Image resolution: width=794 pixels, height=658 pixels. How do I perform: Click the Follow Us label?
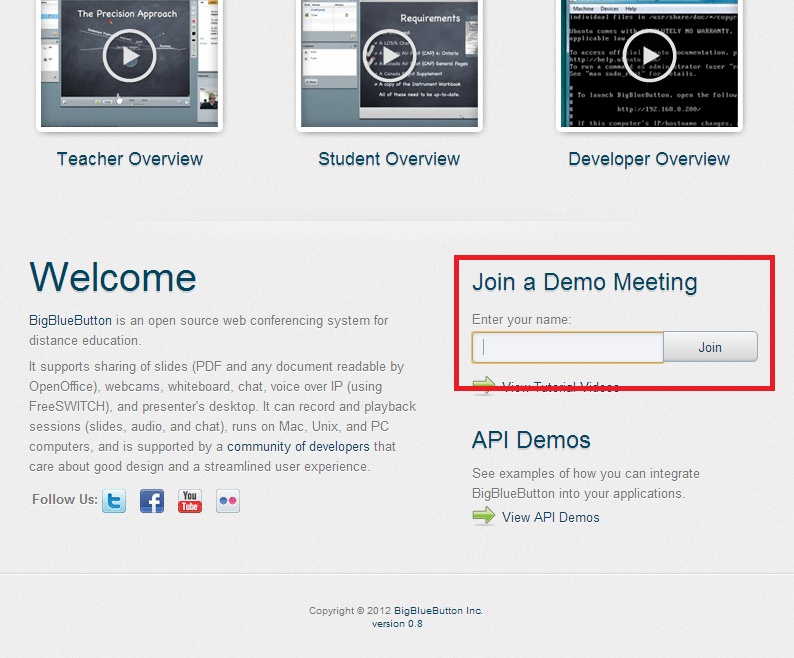point(65,499)
